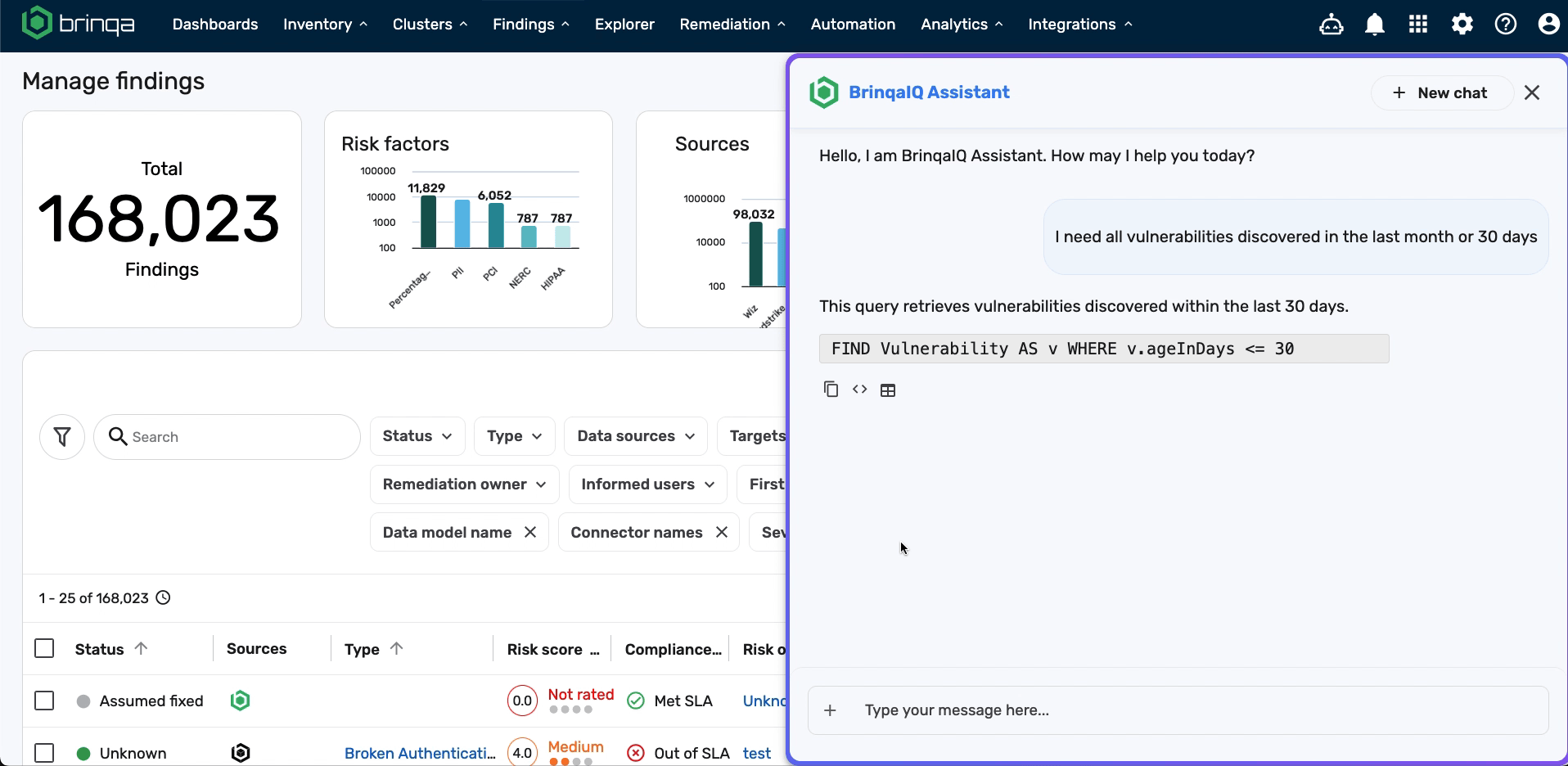Click the clock icon beside result count

(163, 597)
